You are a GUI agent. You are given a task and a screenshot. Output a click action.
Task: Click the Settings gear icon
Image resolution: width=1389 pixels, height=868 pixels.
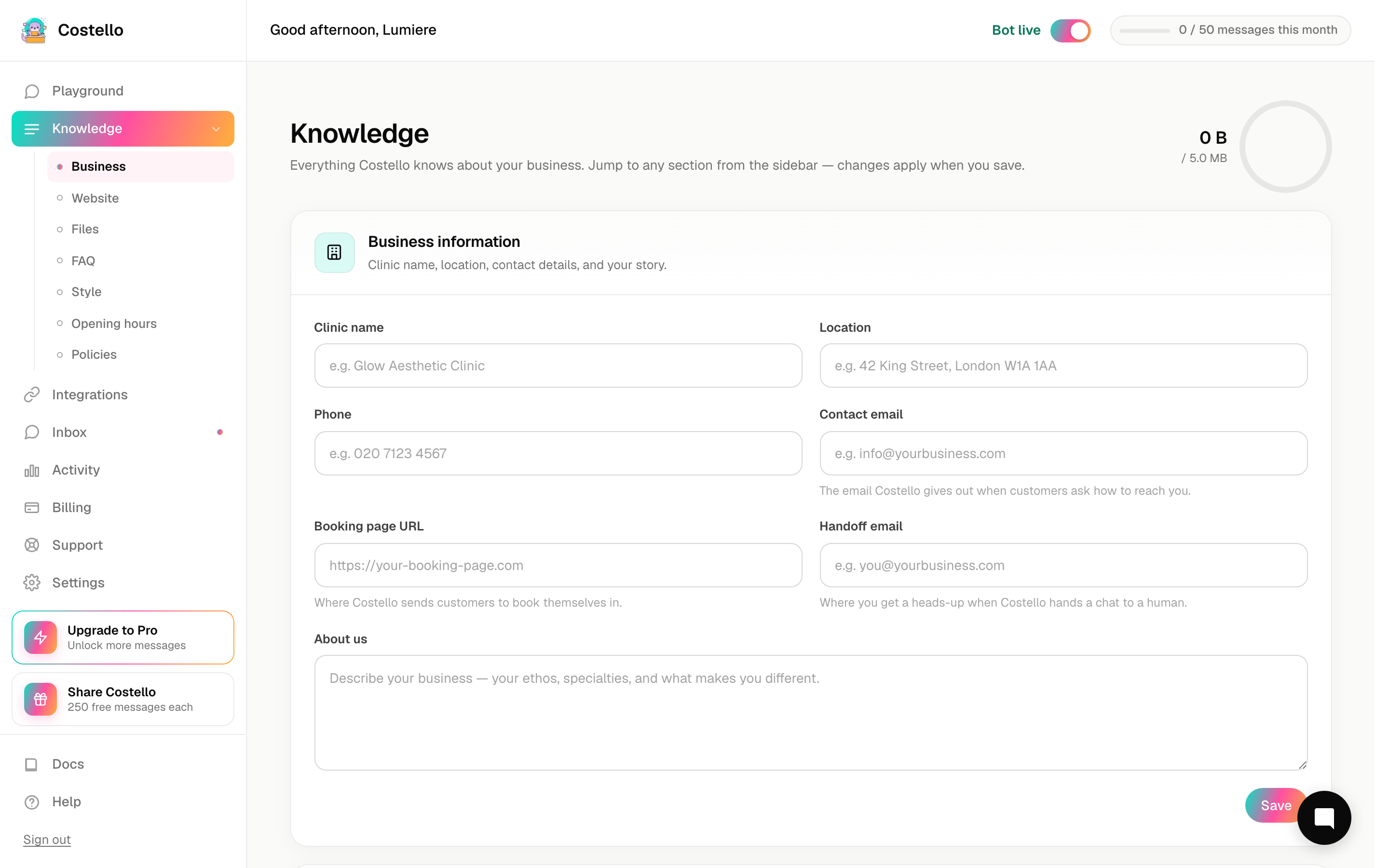click(31, 583)
